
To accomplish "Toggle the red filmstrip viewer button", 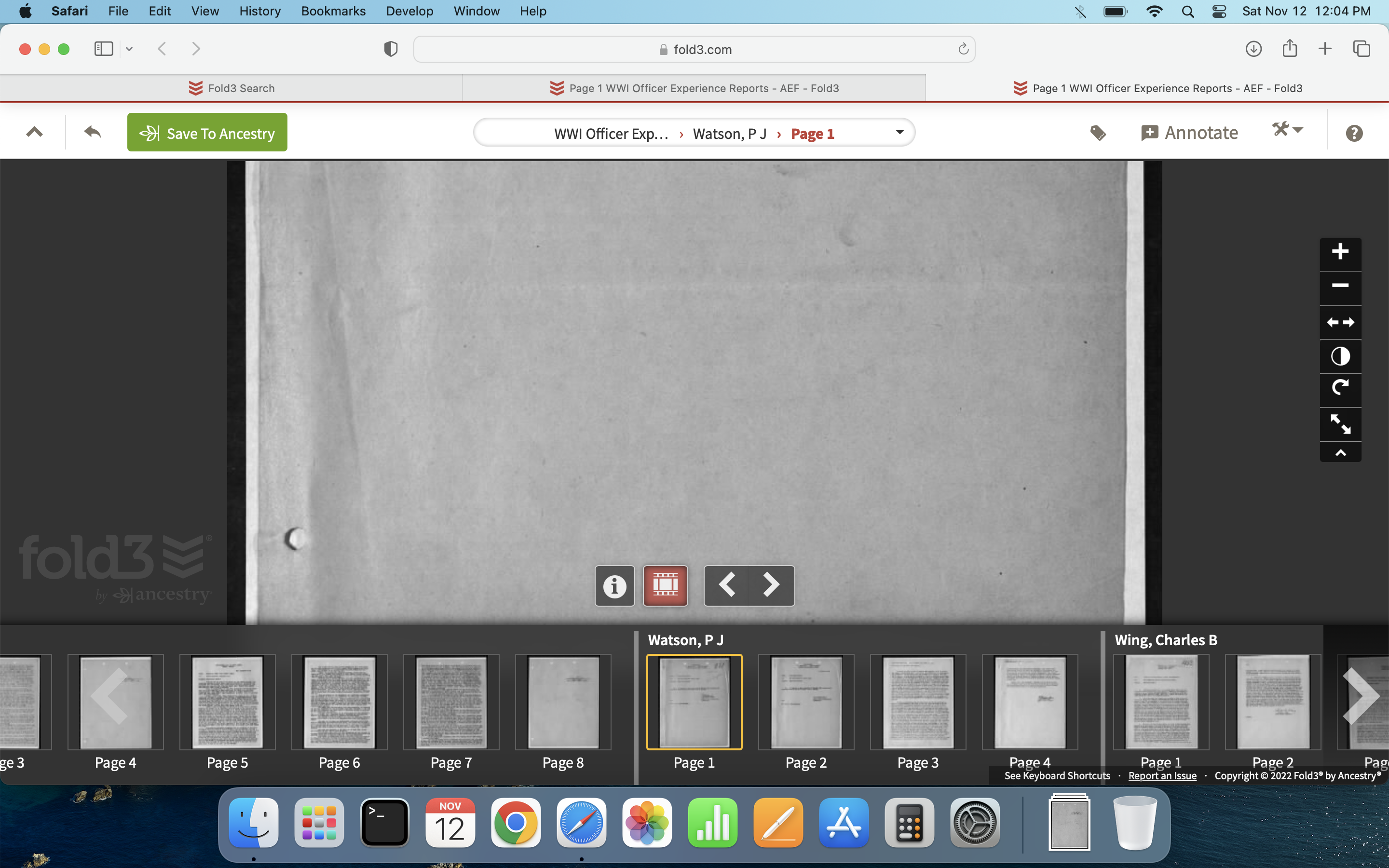I will tap(665, 585).
